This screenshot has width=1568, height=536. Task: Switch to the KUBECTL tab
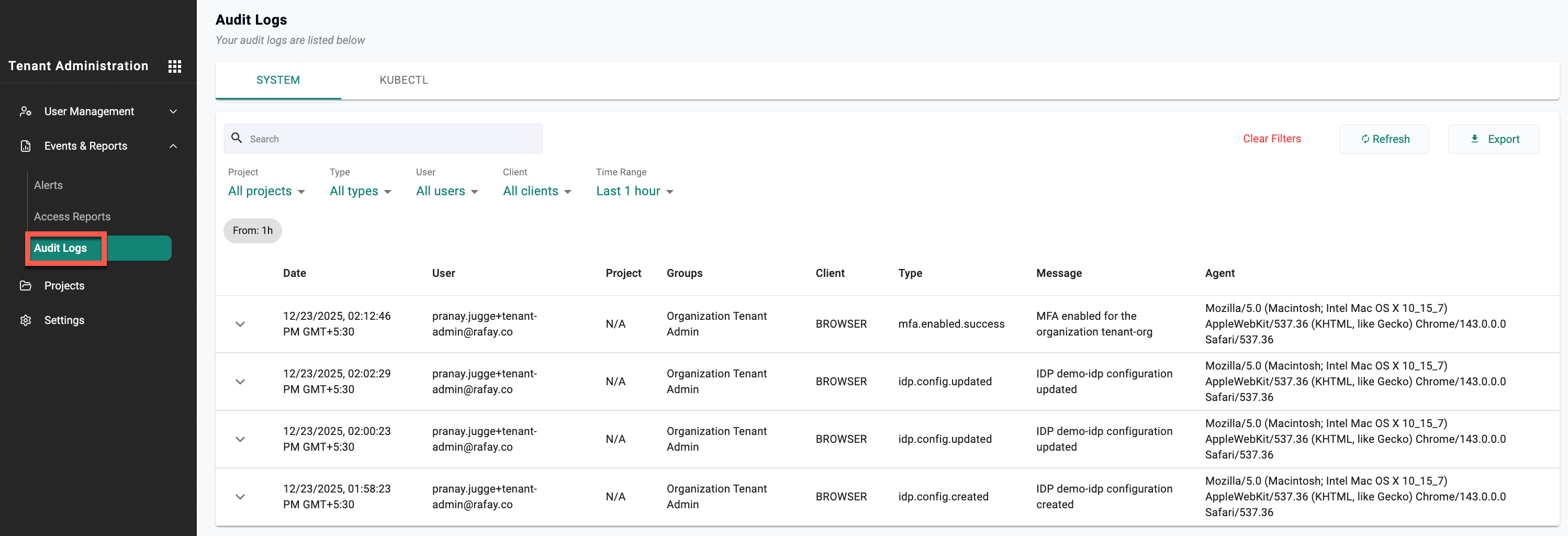click(x=404, y=81)
